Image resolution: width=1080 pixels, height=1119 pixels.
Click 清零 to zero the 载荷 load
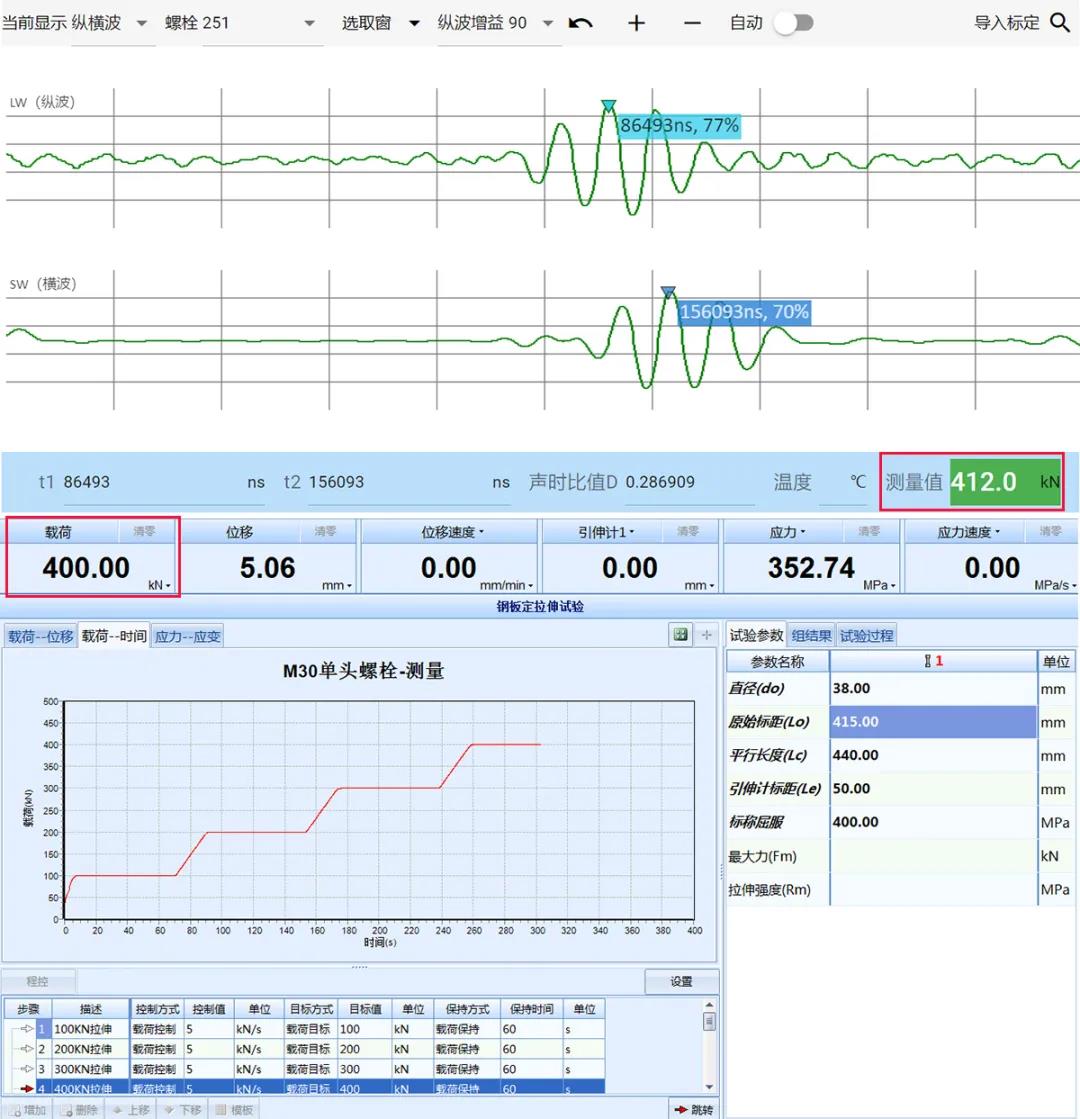[145, 532]
